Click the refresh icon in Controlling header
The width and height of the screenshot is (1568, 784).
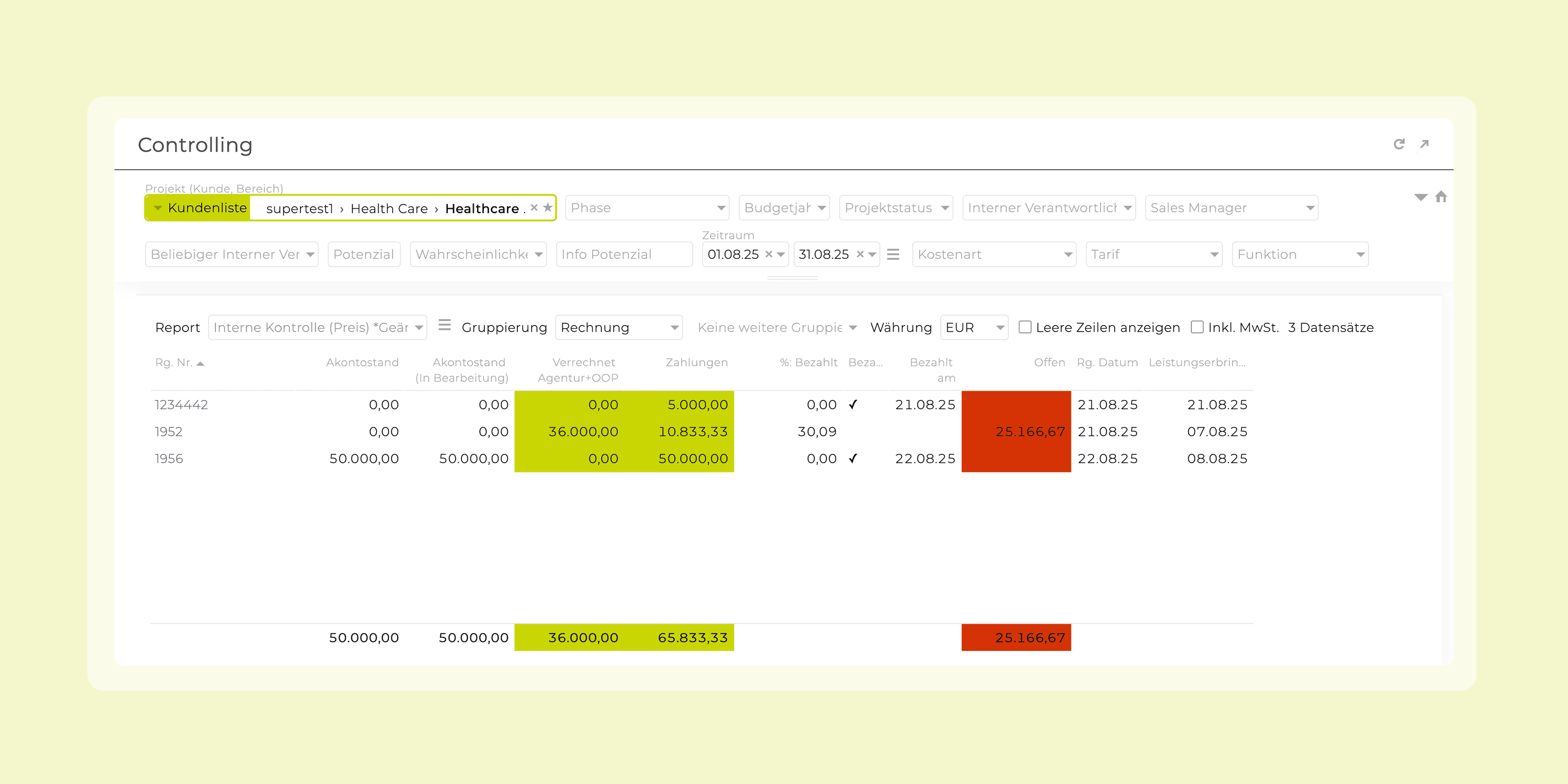pos(1399,144)
